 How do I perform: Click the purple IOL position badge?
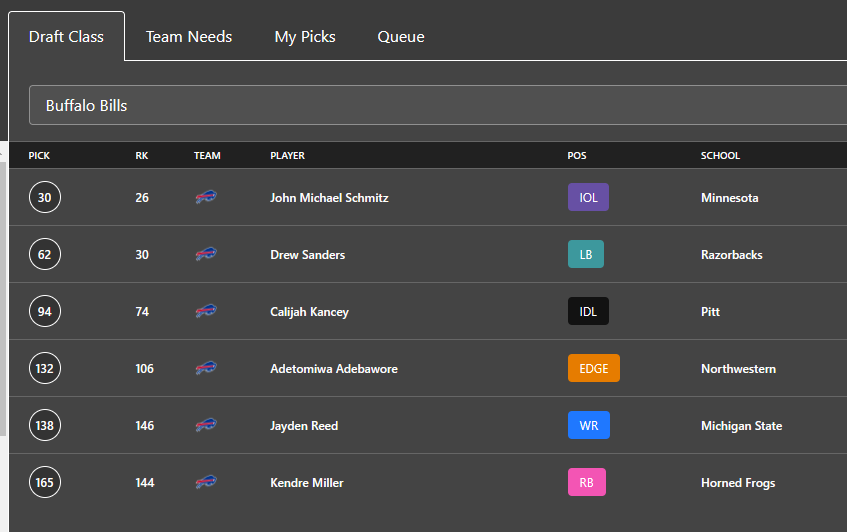pyautogui.click(x=588, y=197)
